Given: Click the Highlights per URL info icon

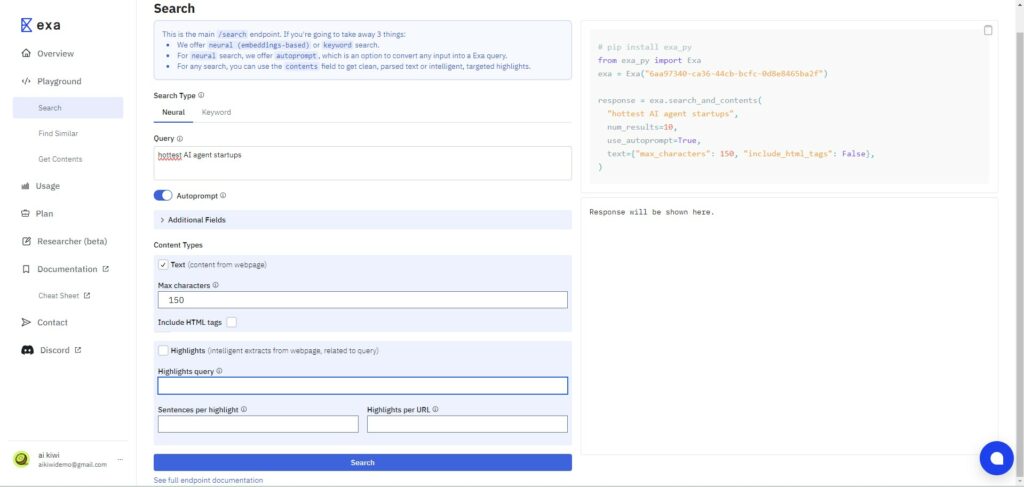Looking at the screenshot, I should [435, 409].
